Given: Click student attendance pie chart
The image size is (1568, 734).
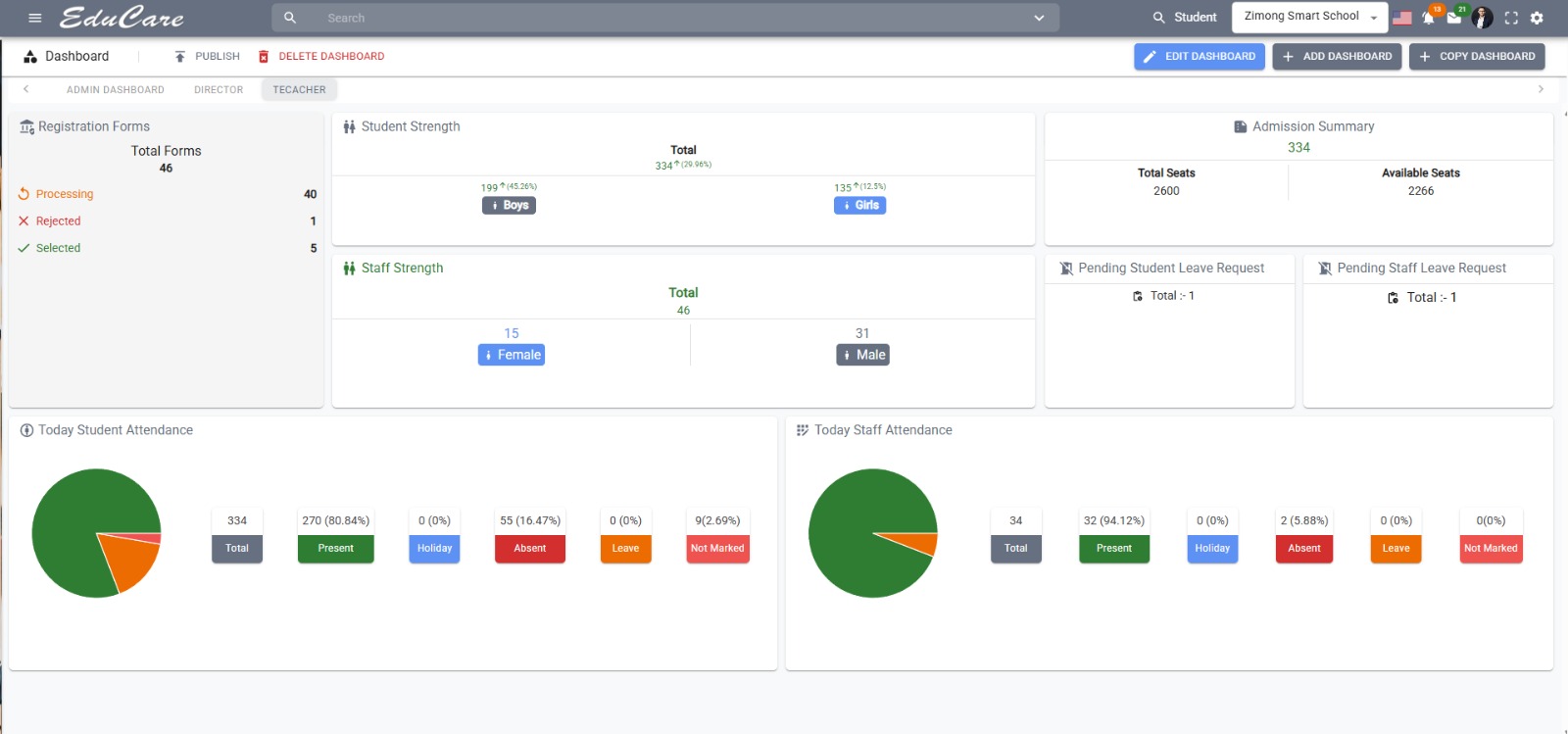Looking at the screenshot, I should click(x=96, y=533).
